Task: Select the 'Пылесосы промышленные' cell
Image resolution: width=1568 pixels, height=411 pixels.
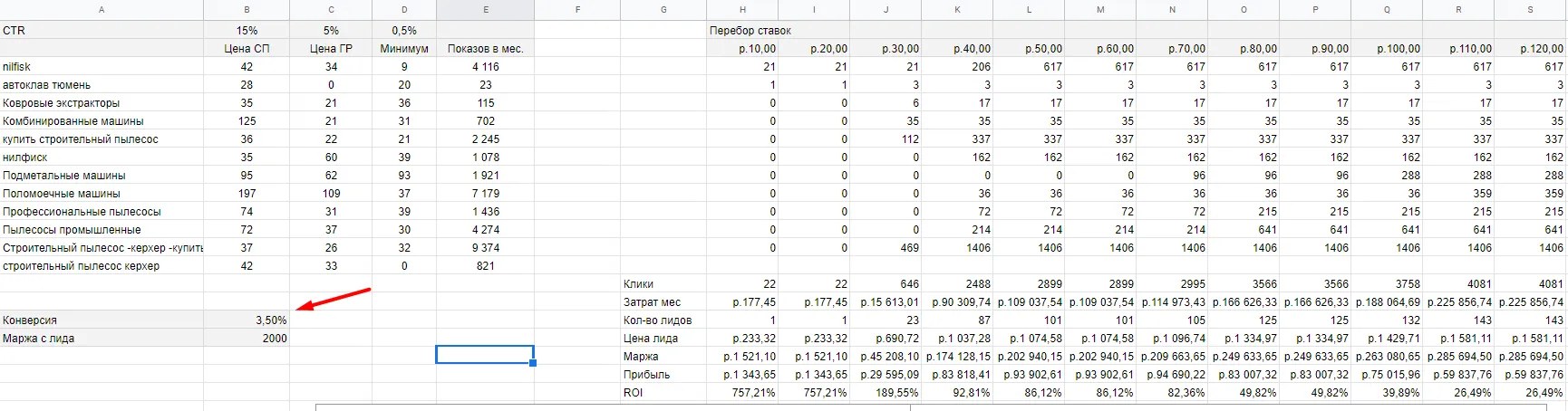Action: (102, 229)
